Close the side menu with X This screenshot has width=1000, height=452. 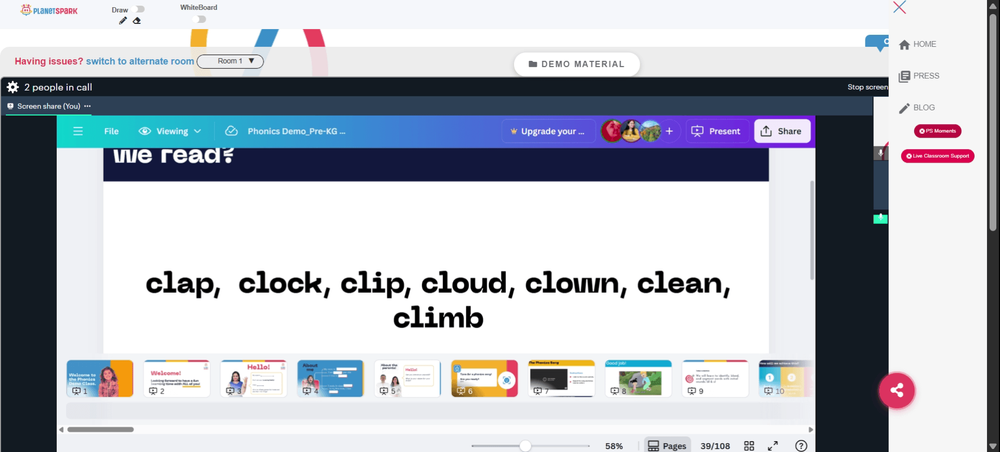[x=899, y=7]
